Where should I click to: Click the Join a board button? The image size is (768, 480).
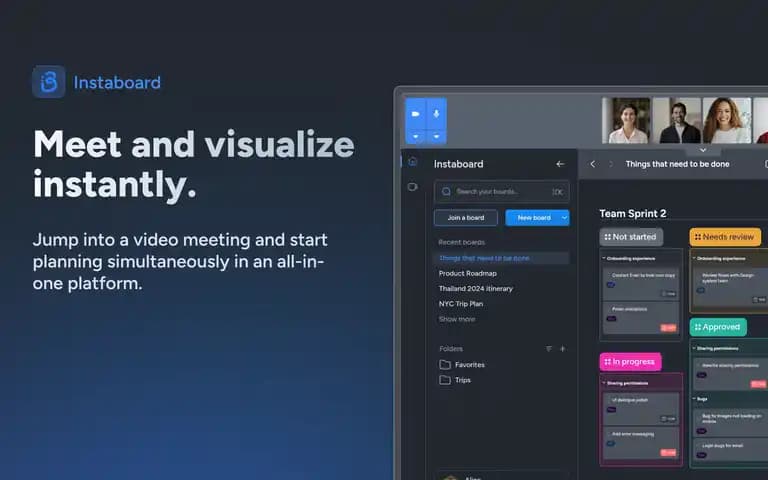466,217
